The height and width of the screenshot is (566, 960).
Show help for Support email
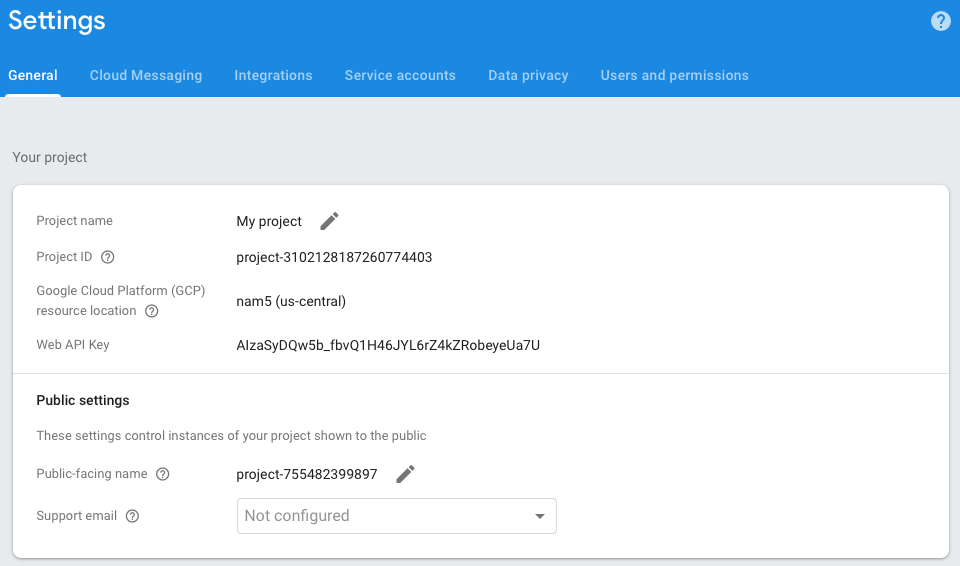coord(132,516)
